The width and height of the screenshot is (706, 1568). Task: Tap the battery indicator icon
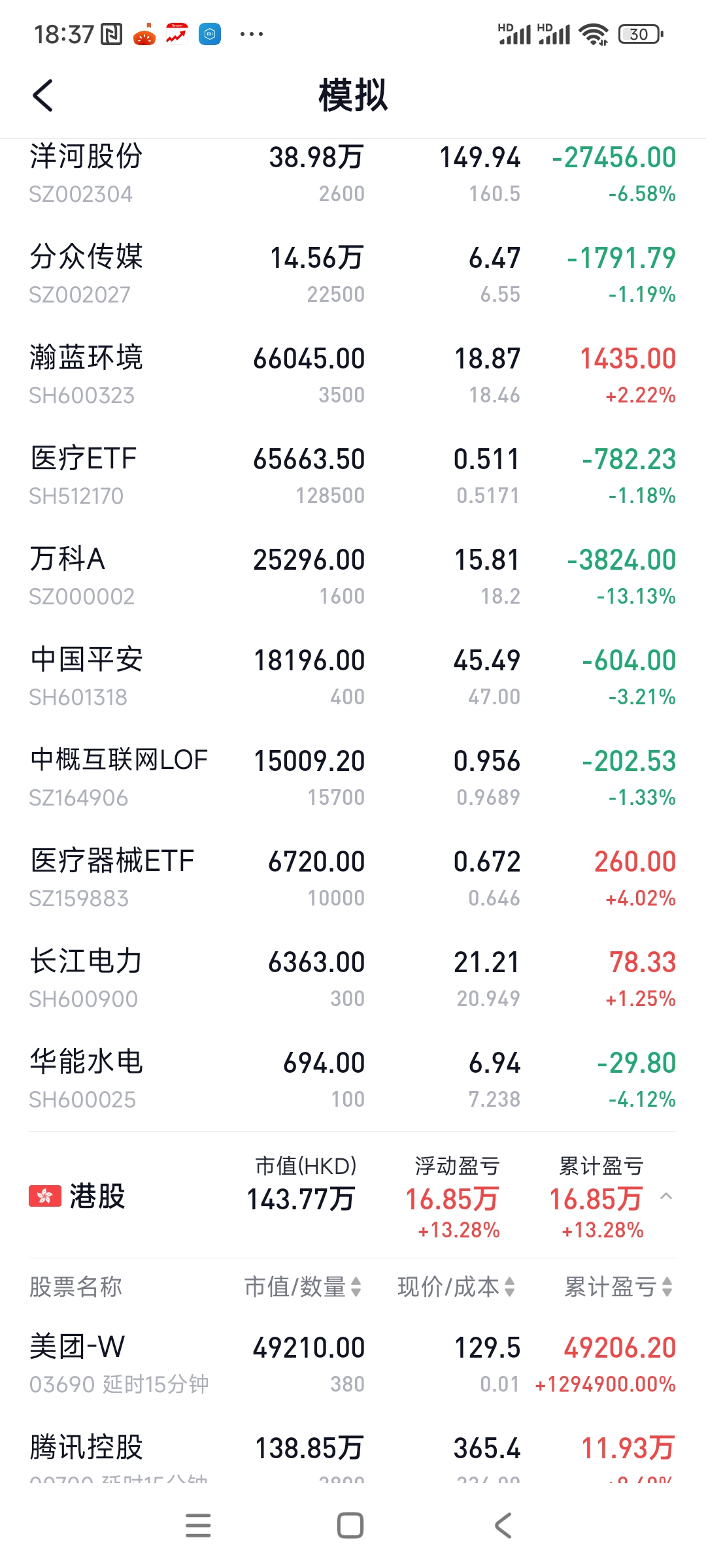point(640,34)
